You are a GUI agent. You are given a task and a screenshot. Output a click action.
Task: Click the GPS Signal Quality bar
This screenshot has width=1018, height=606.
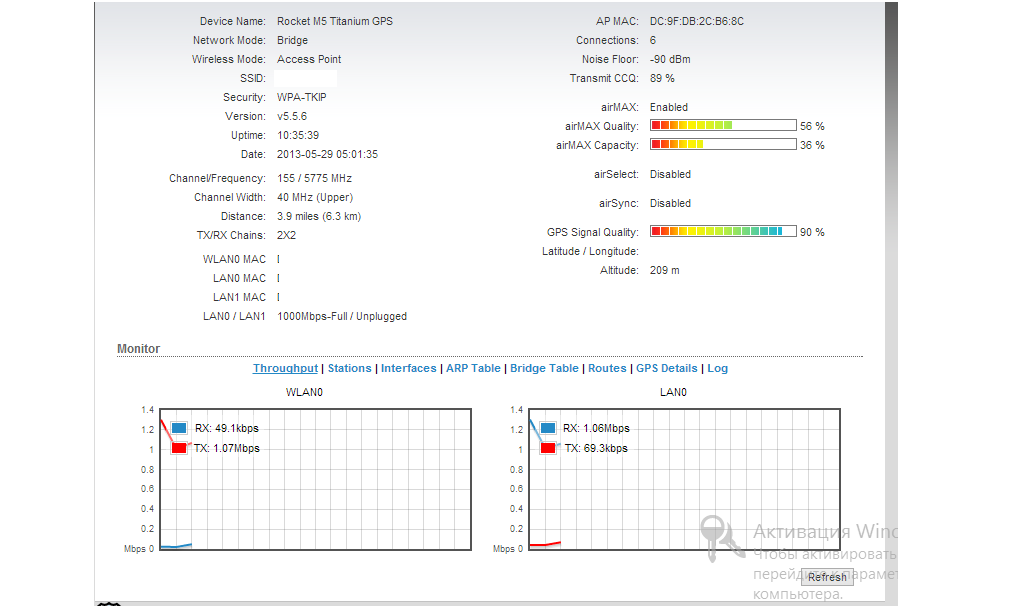723,232
